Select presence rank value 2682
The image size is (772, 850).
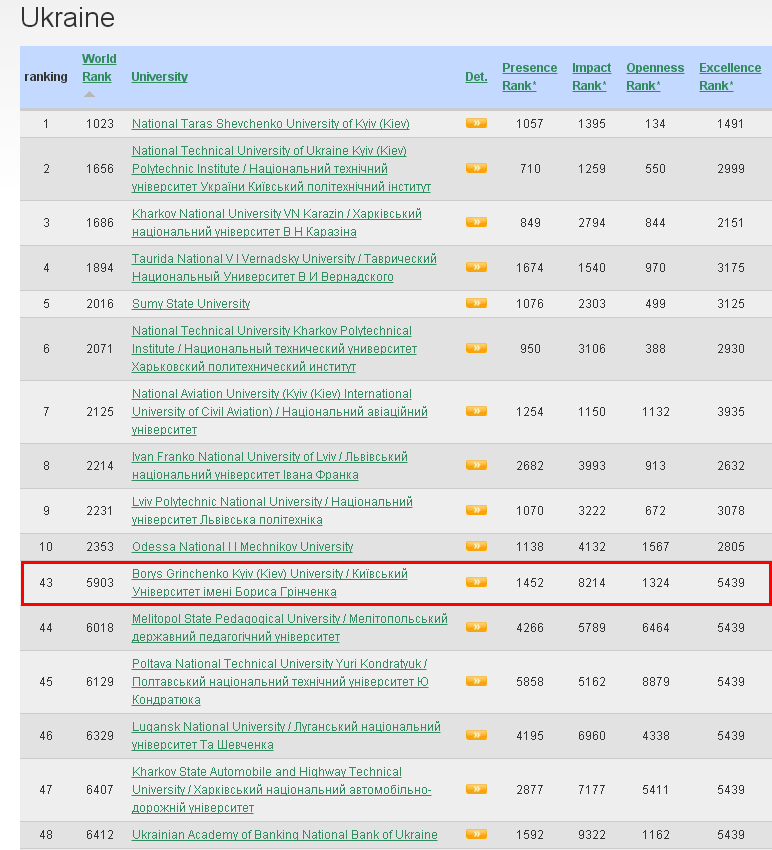(x=530, y=466)
